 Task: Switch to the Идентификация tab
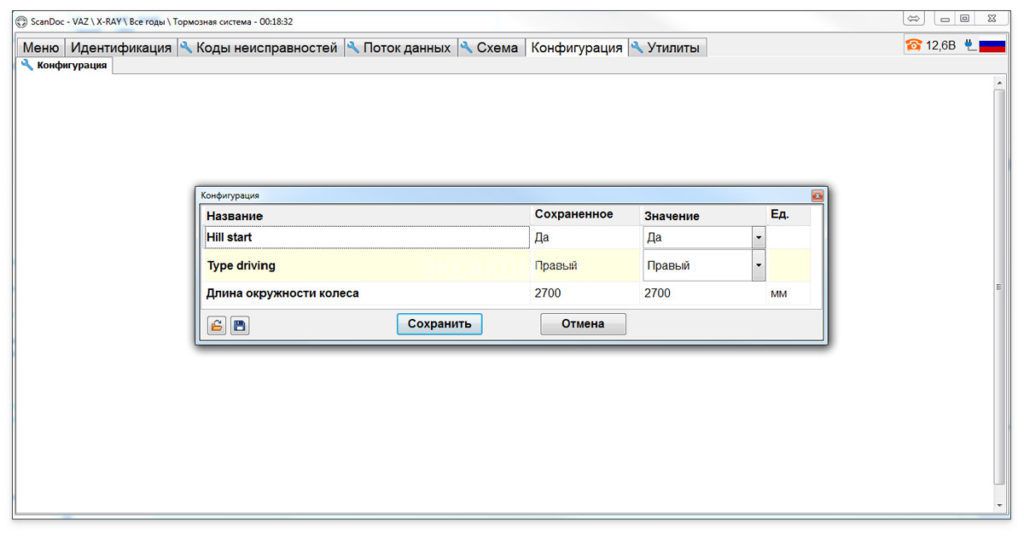(121, 47)
